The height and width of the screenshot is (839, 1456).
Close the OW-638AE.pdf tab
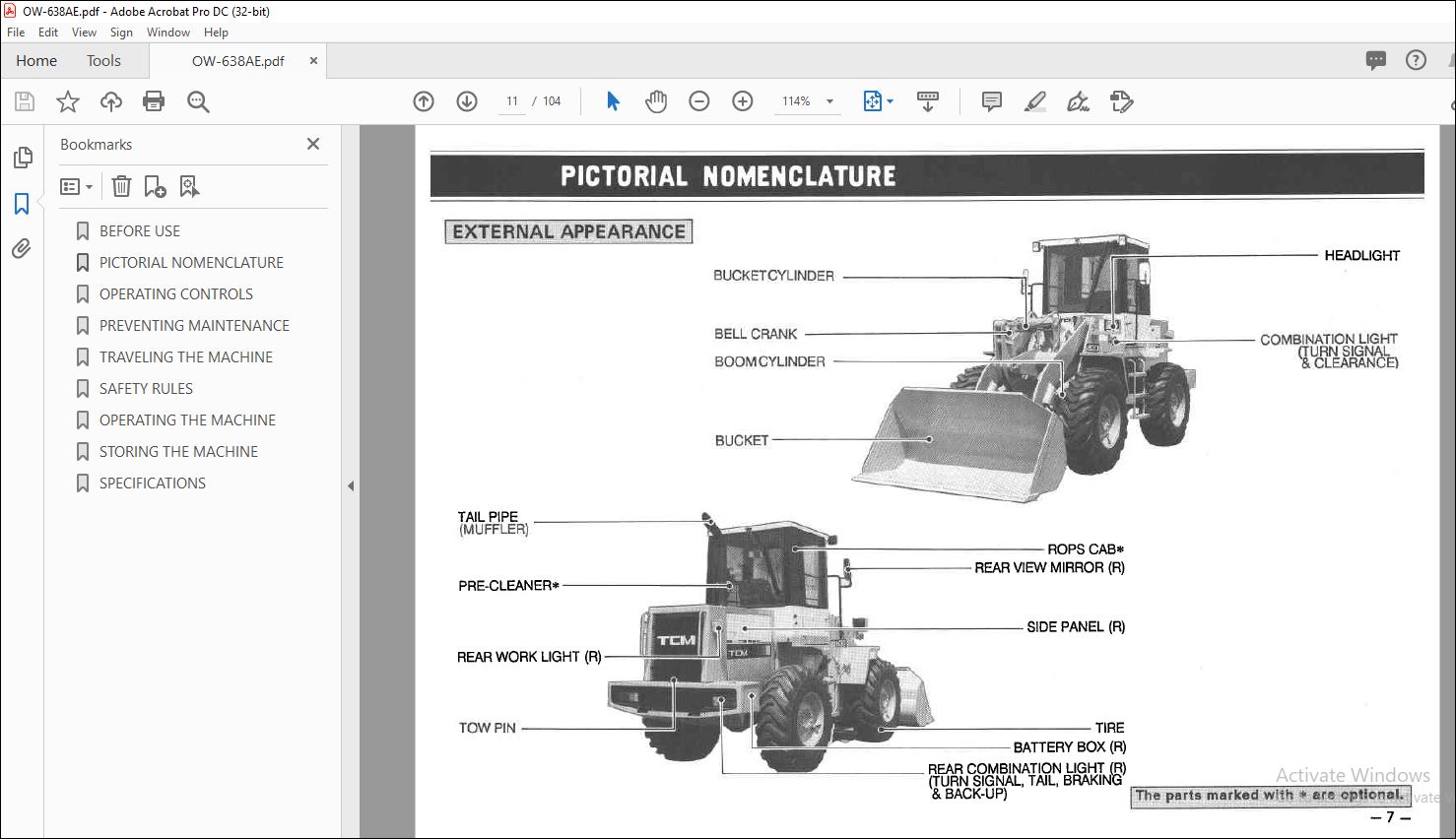313,60
